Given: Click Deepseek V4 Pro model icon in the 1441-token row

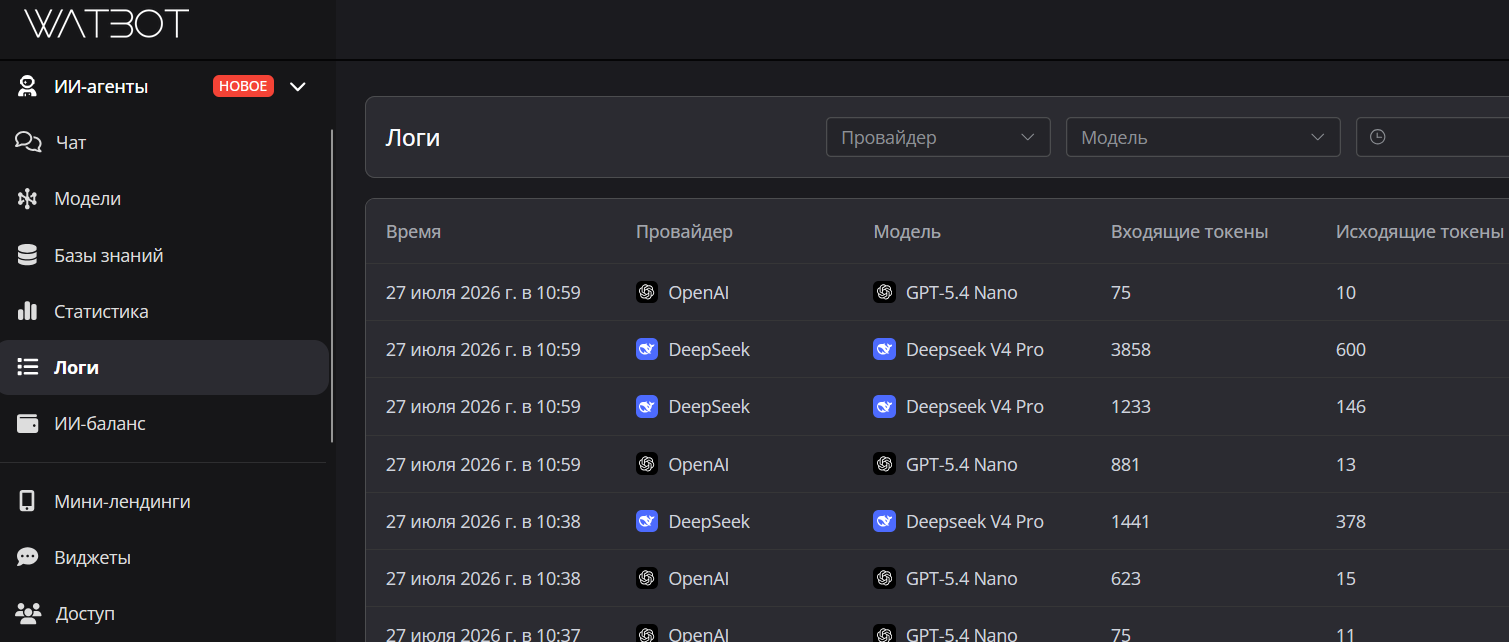Looking at the screenshot, I should point(884,521).
